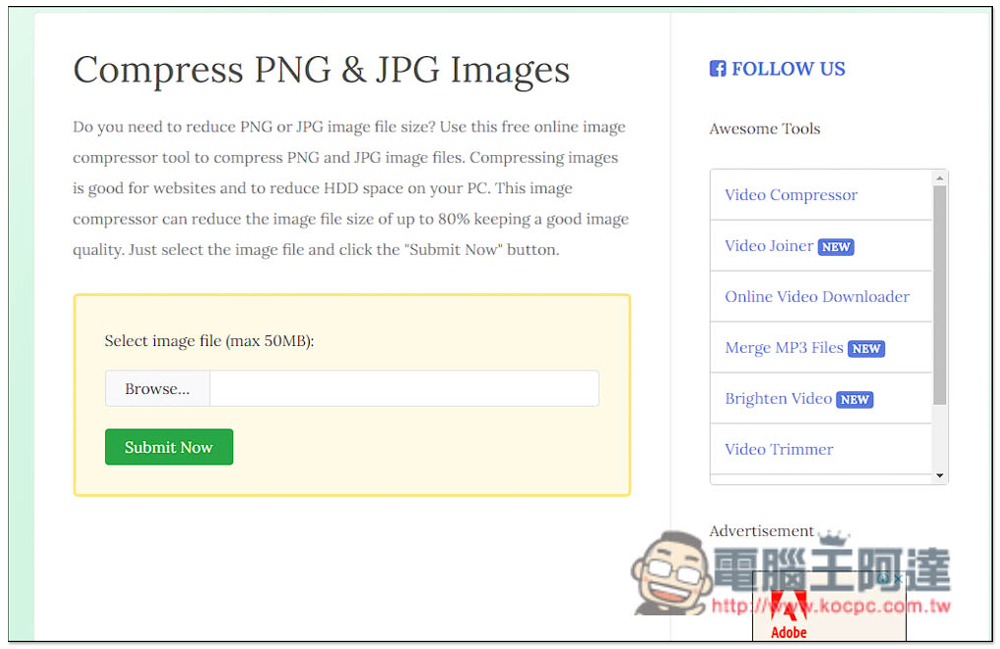Click the Adobe logo in the advertisement
Viewport: 1000px width, 649px height.
click(789, 615)
